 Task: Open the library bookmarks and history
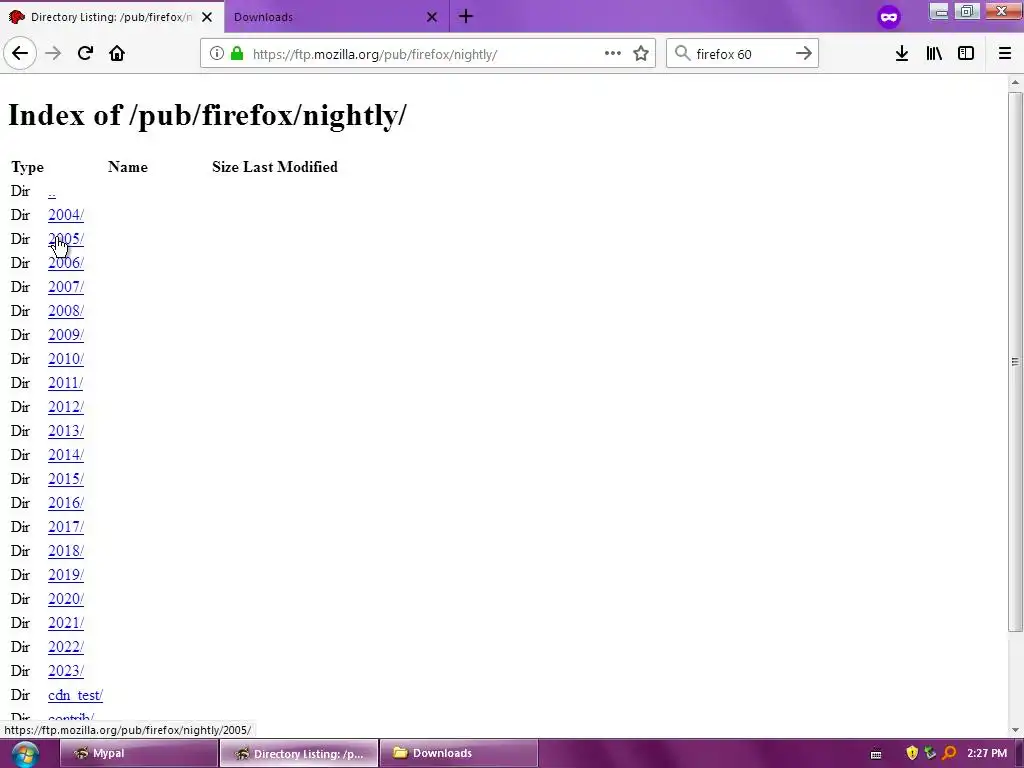(934, 54)
